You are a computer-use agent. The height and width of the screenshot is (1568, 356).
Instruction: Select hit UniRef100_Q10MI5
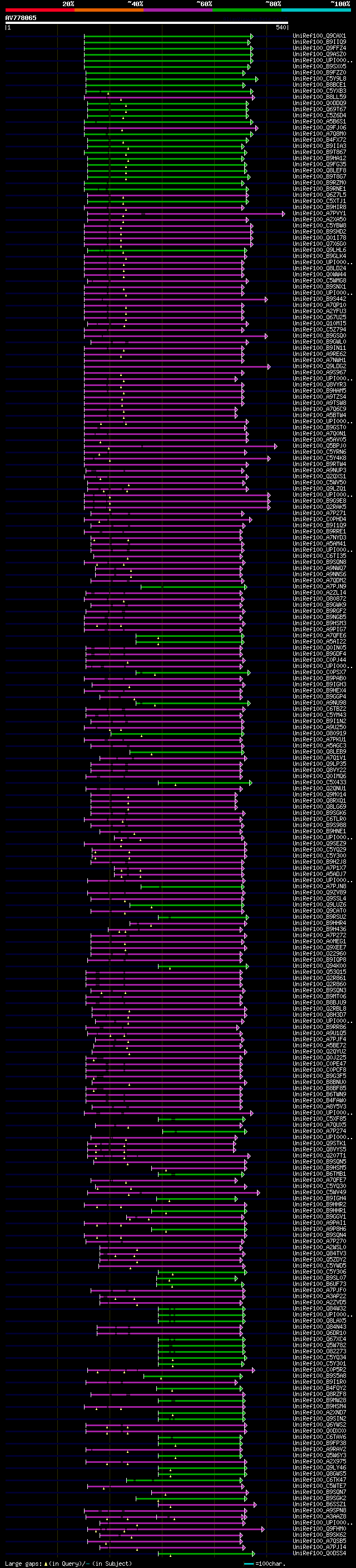(x=319, y=323)
